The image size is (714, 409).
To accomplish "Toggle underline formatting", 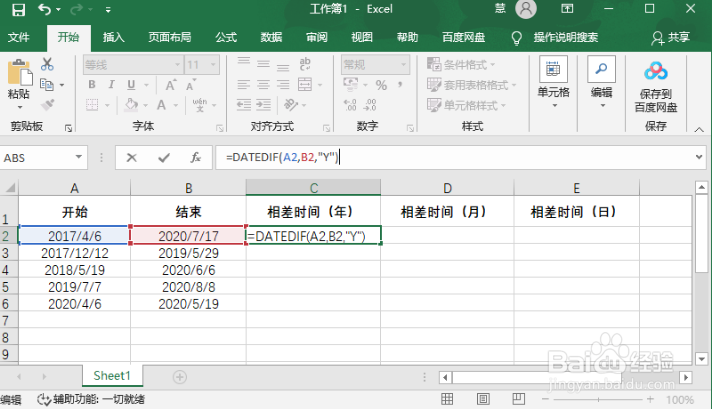I will [131, 85].
